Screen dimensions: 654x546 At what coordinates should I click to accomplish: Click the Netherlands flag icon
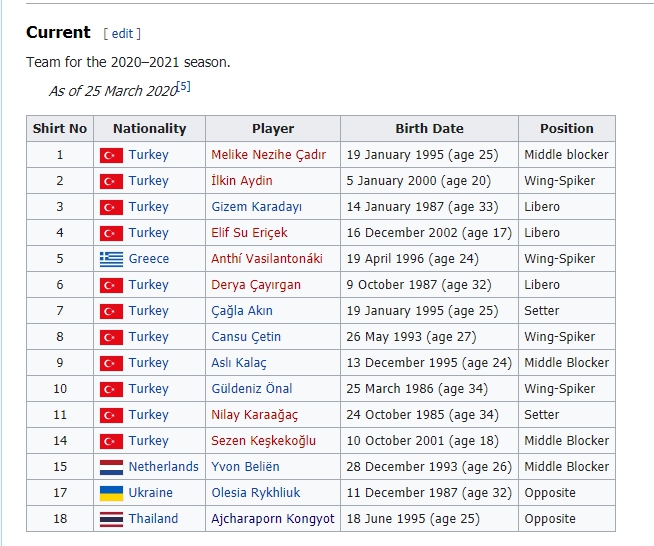click(x=111, y=467)
